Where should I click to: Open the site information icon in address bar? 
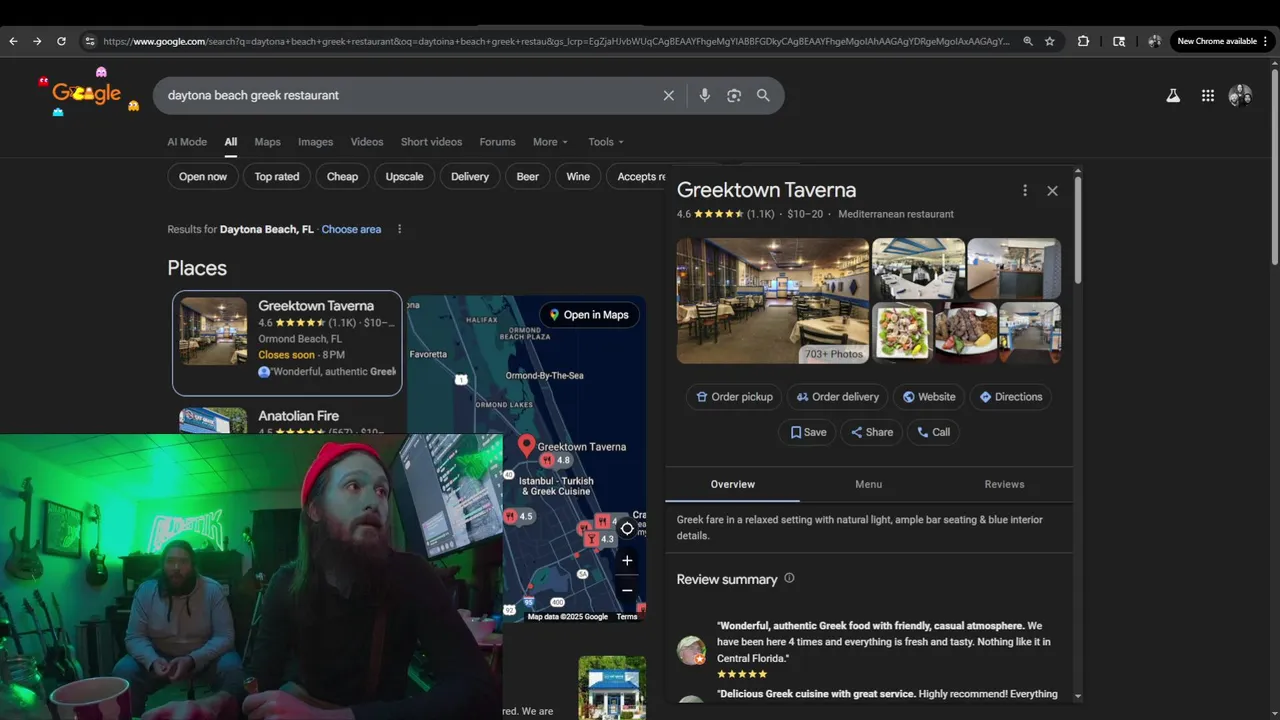pyautogui.click(x=89, y=41)
